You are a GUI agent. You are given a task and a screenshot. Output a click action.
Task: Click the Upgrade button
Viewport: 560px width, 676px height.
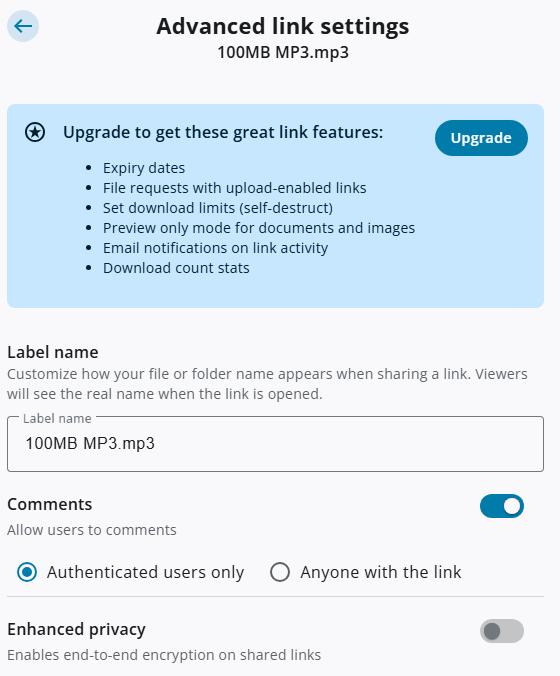tap(481, 138)
